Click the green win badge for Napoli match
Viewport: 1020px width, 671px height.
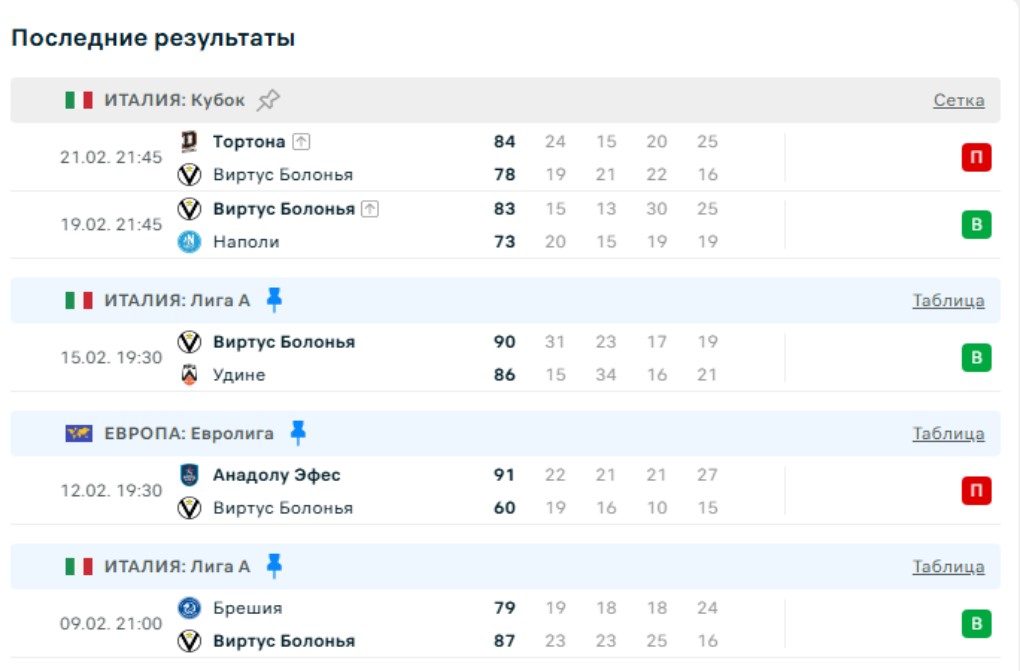pyautogui.click(x=976, y=225)
